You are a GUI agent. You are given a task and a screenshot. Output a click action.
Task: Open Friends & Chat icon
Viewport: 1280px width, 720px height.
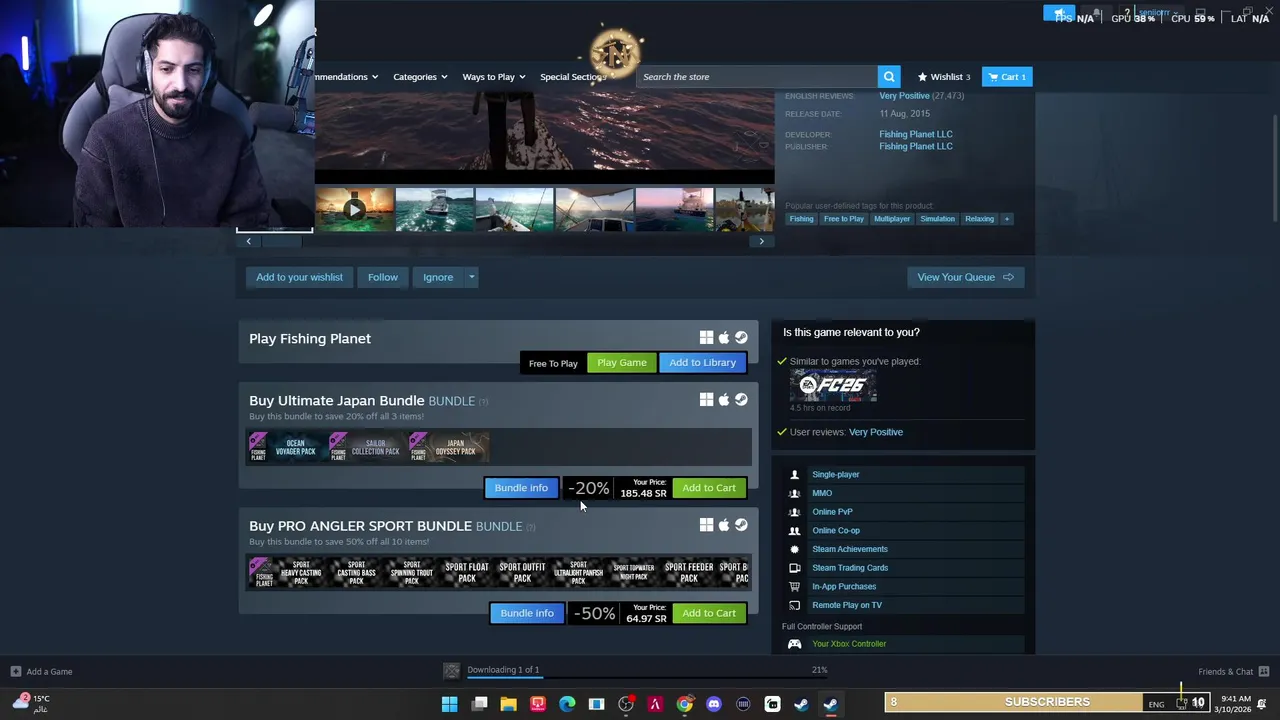click(1263, 671)
